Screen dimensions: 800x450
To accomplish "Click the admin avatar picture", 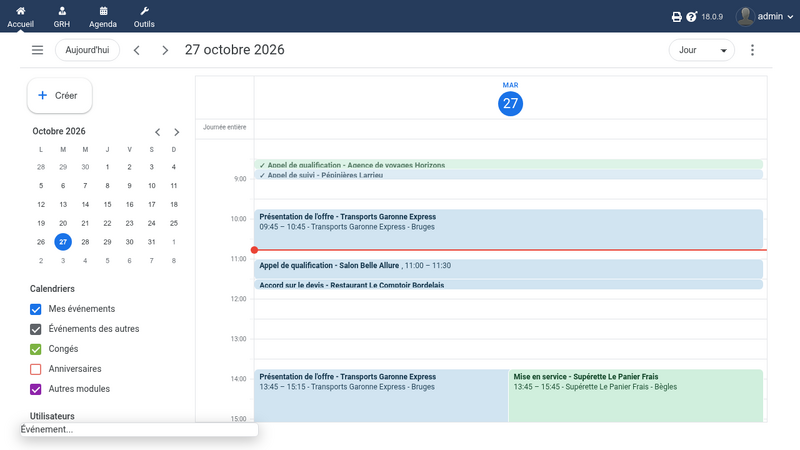I will tap(745, 16).
